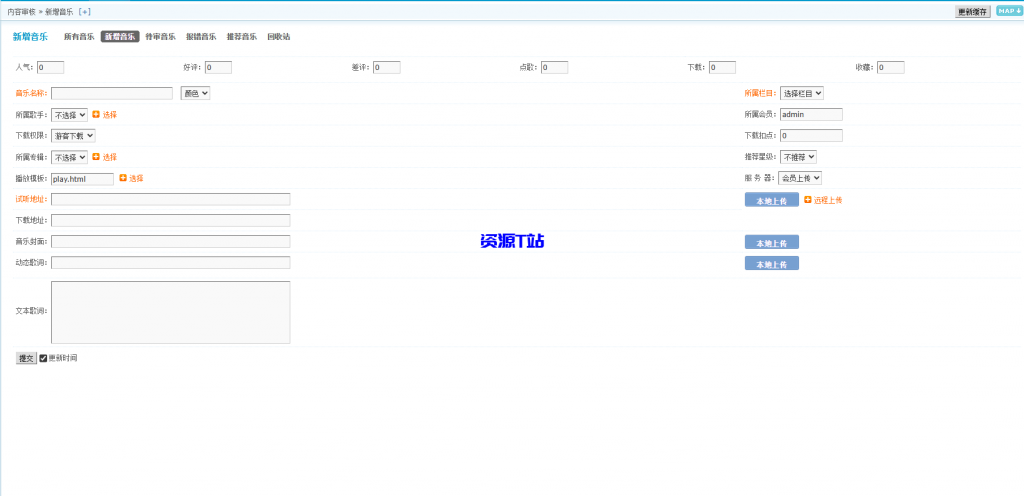Go to the 待审音乐 tab
Screen dimensions: 1024x496
pyautogui.click(x=160, y=37)
